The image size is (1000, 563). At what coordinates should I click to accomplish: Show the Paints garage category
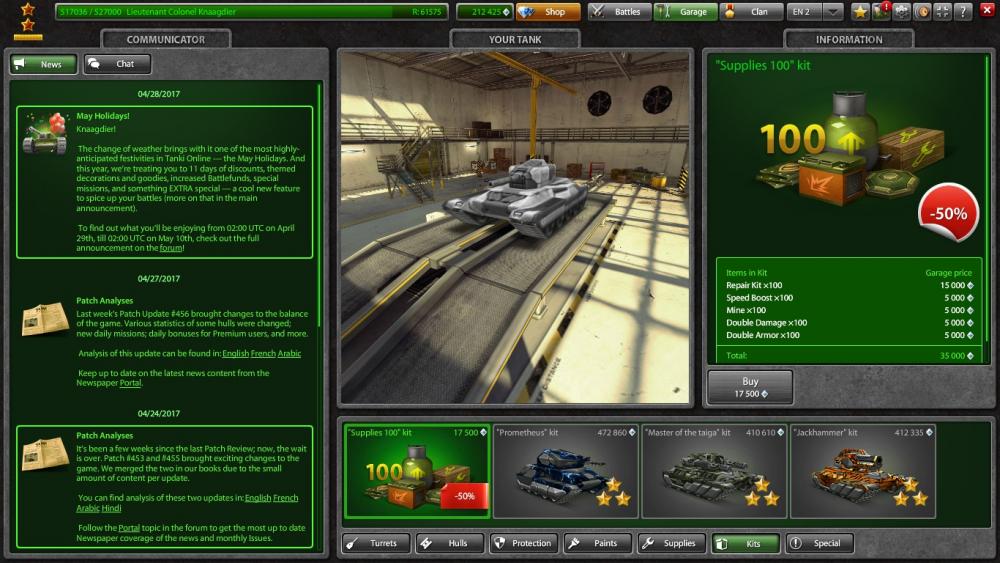[598, 543]
